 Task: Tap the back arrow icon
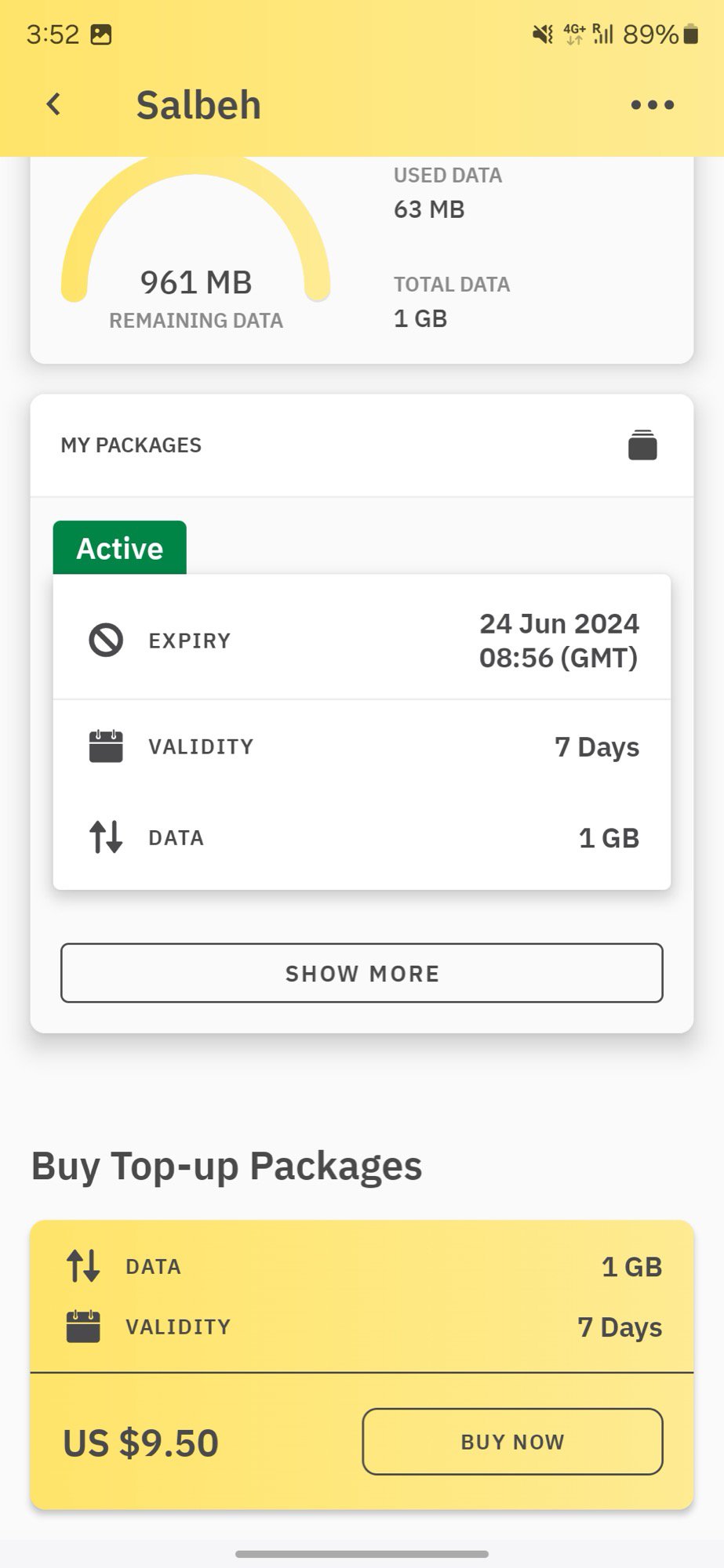tap(53, 104)
